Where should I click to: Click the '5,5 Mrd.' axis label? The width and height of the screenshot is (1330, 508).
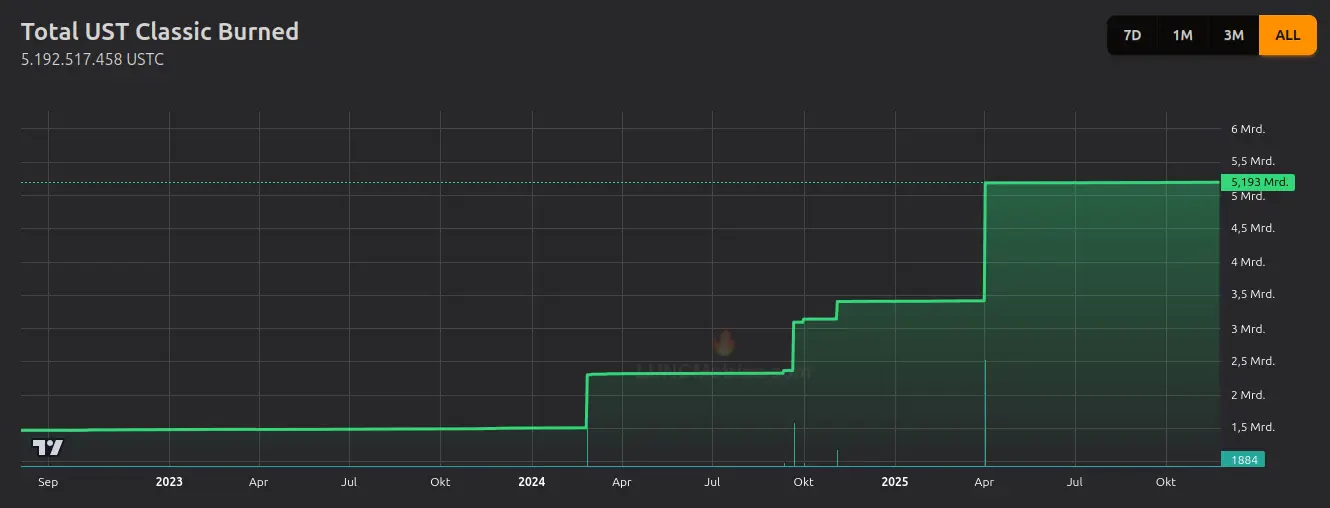pyautogui.click(x=1252, y=161)
